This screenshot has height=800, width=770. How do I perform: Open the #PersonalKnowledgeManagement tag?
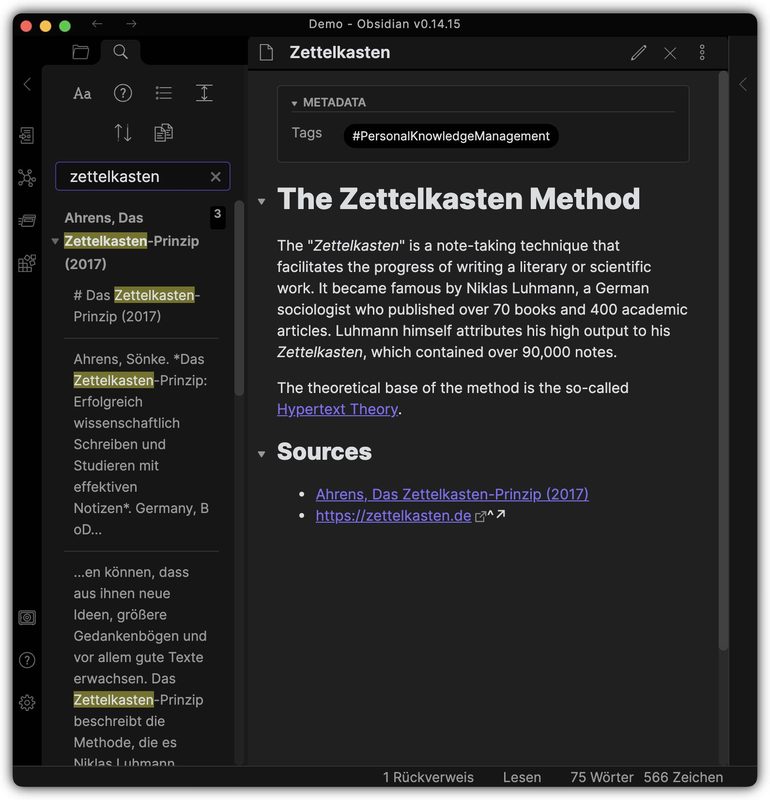pyautogui.click(x=451, y=136)
